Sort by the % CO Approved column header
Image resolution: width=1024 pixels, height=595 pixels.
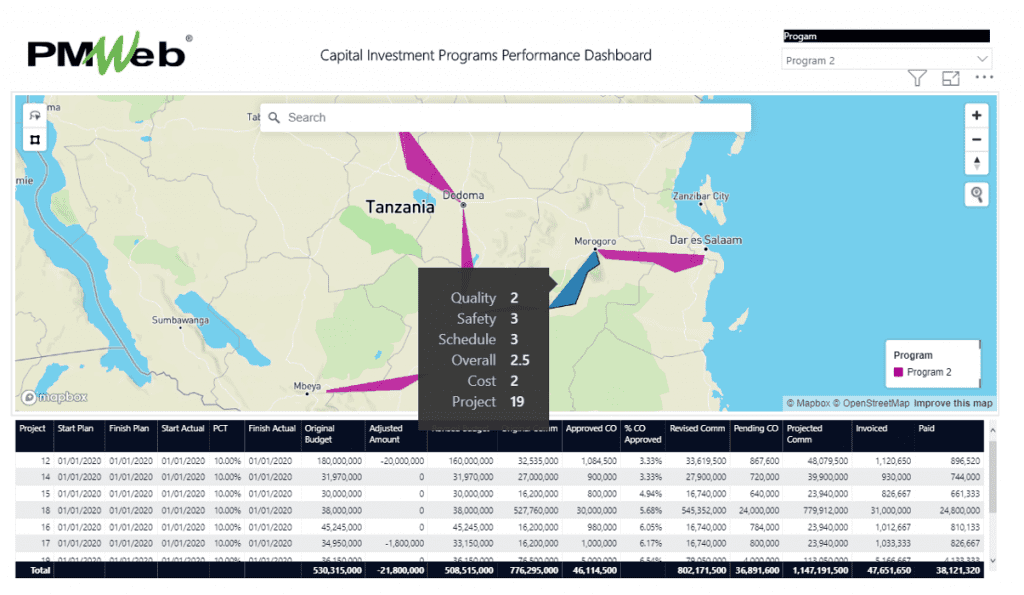pyautogui.click(x=643, y=434)
